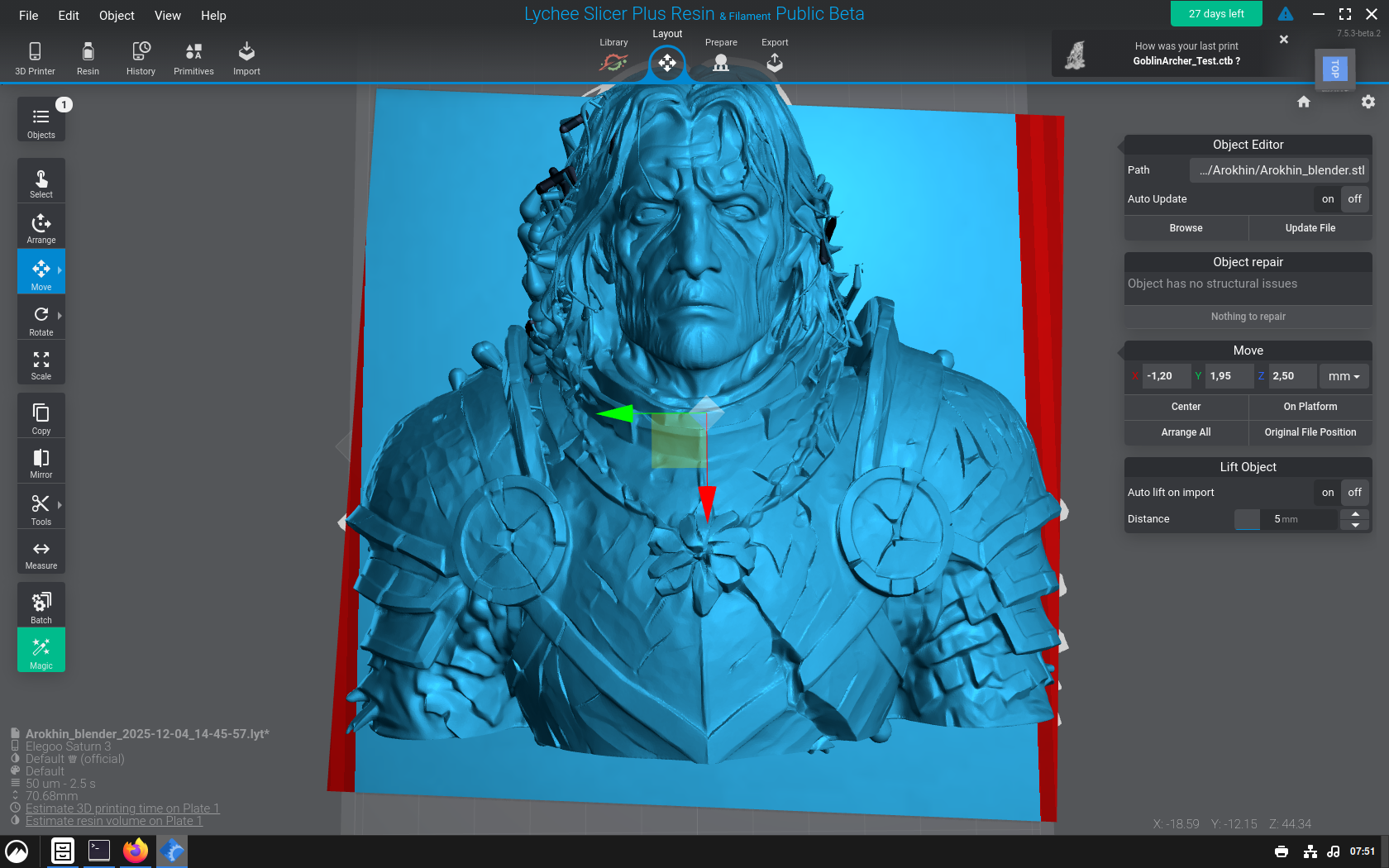Launch the Magic auto-setup tool

pos(41,651)
